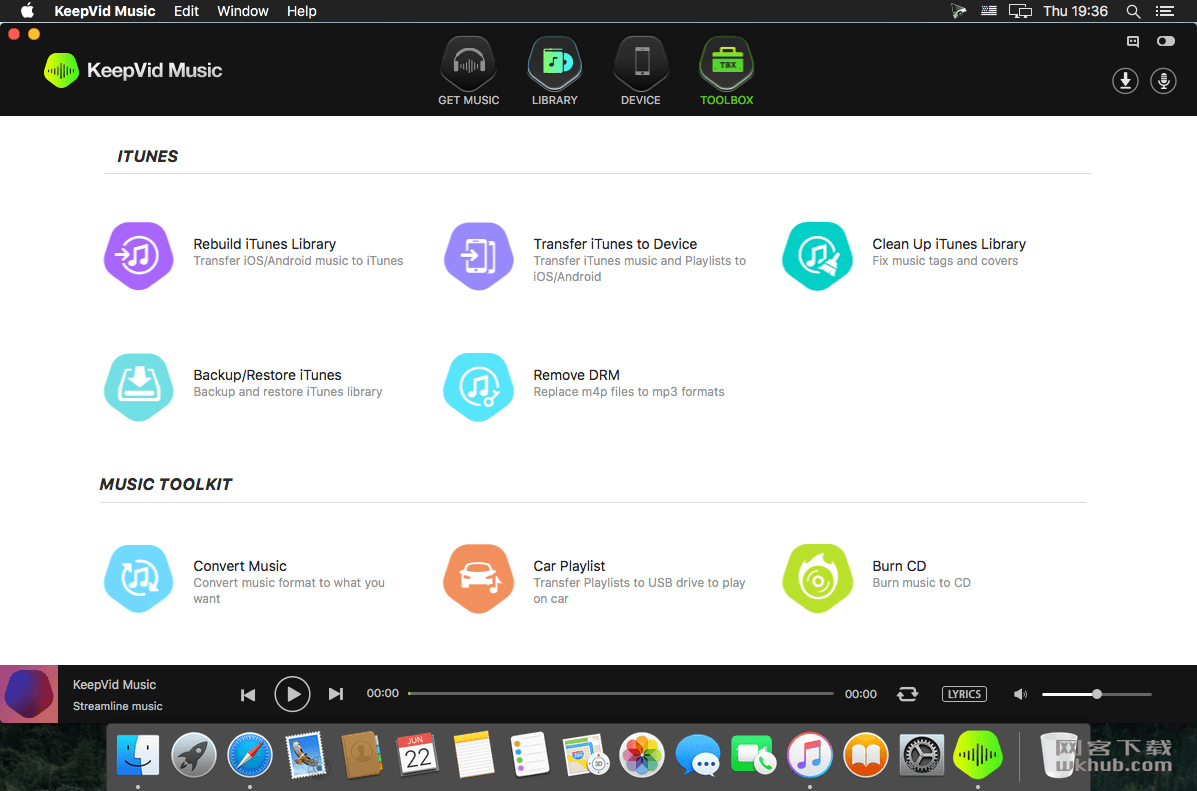Image resolution: width=1197 pixels, height=791 pixels.
Task: Select the TOOLBOX tab
Action: point(727,71)
